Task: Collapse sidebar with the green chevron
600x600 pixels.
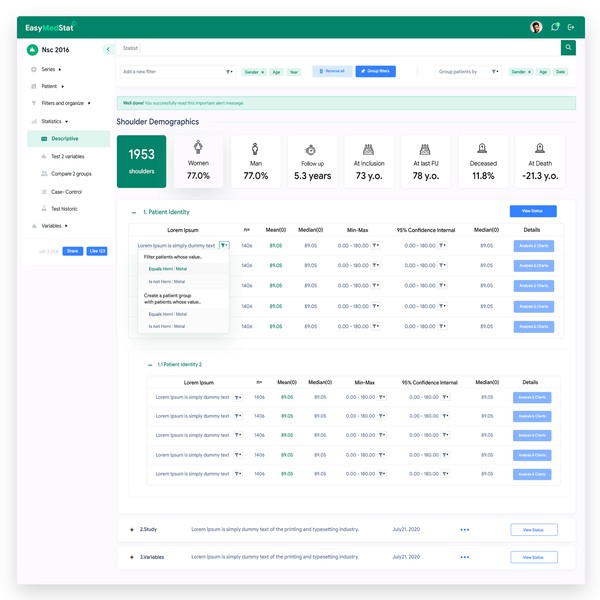Action: [108, 49]
